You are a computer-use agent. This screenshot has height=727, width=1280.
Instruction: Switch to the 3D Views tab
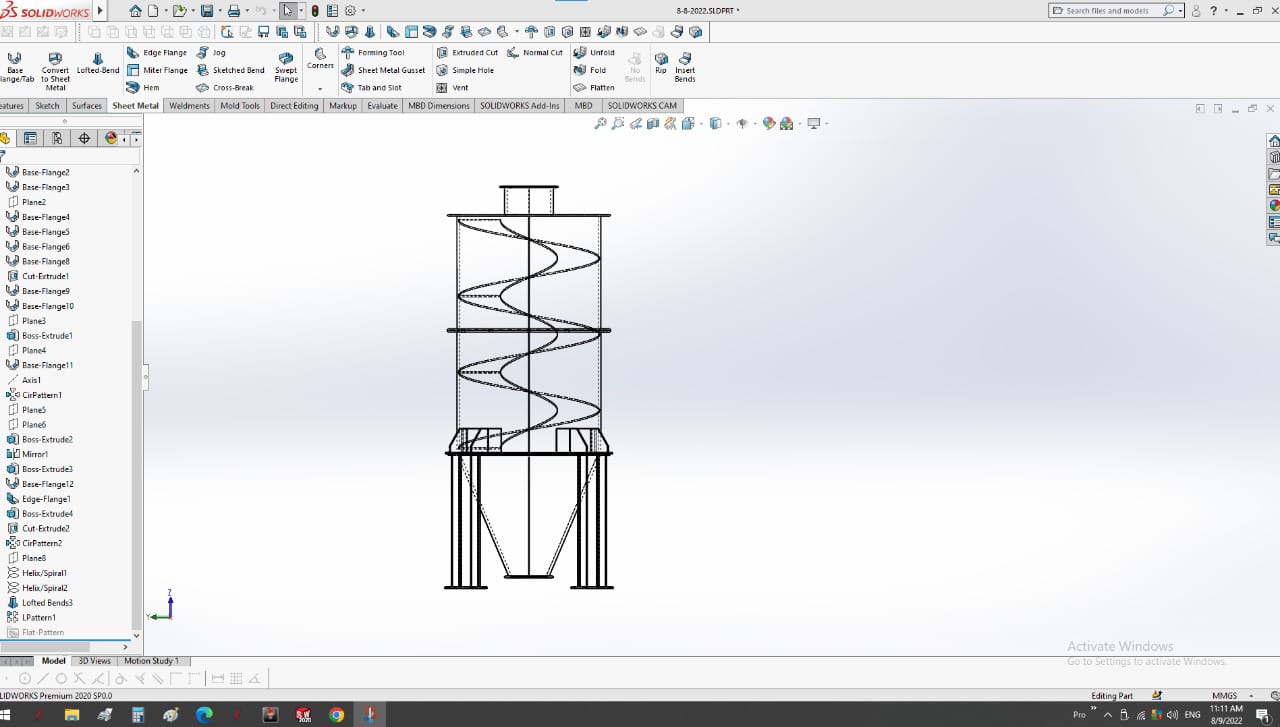click(x=95, y=661)
